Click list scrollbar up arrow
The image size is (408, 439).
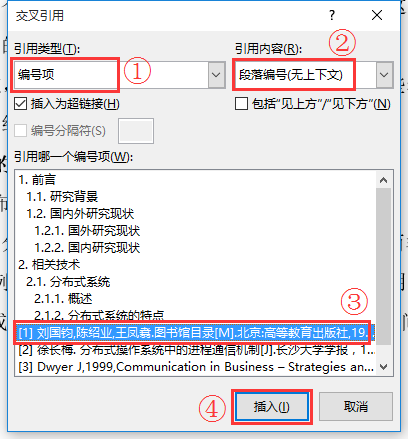tap(384, 180)
